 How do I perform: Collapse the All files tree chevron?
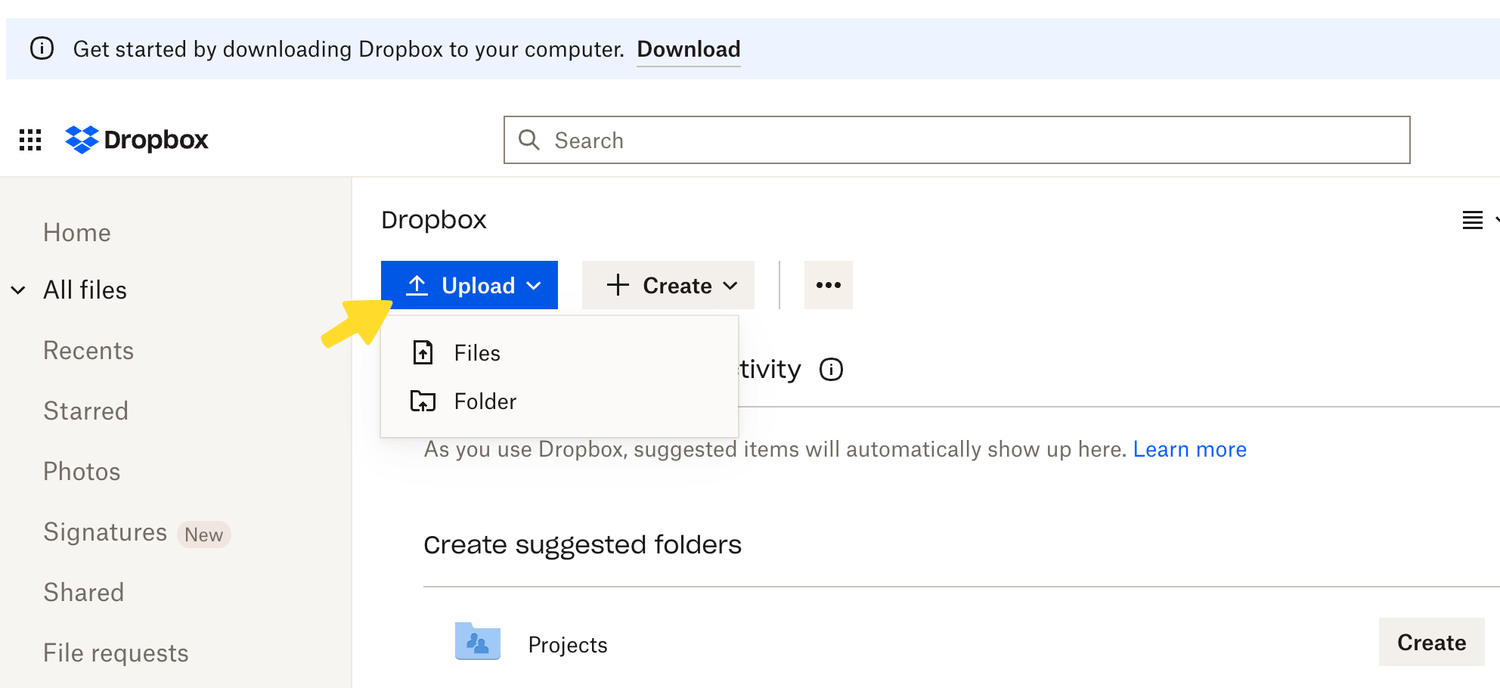(18, 290)
